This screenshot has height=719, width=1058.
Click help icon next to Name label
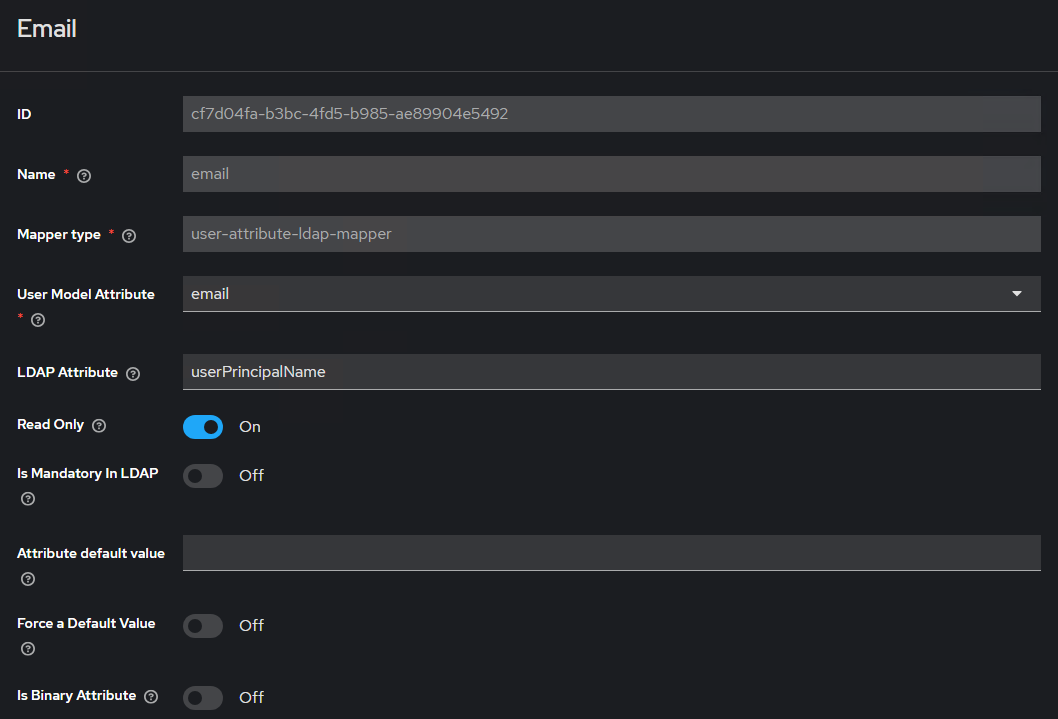(84, 175)
